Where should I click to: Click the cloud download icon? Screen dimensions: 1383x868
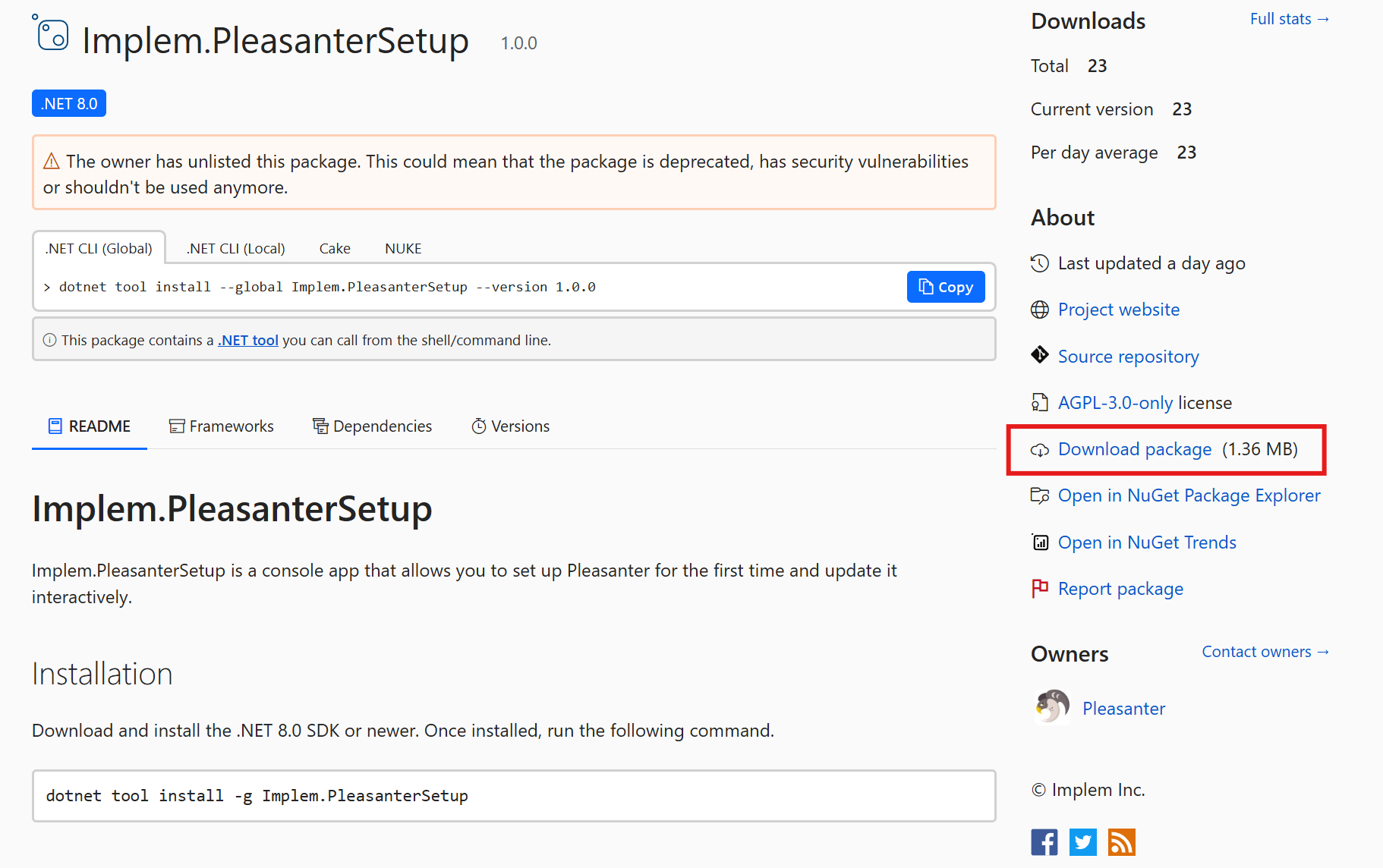click(x=1039, y=450)
